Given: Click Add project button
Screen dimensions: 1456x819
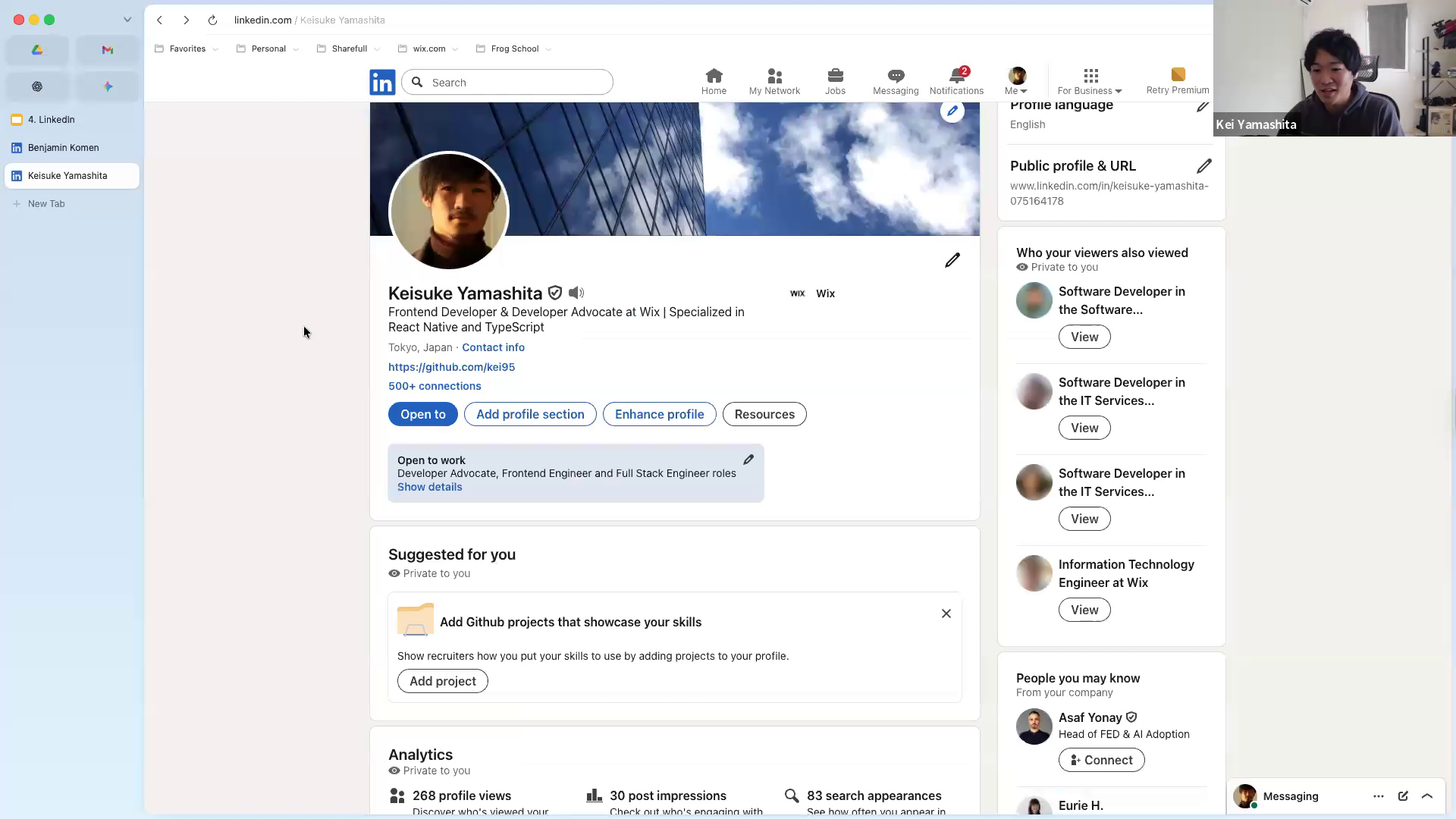Looking at the screenshot, I should [x=443, y=681].
